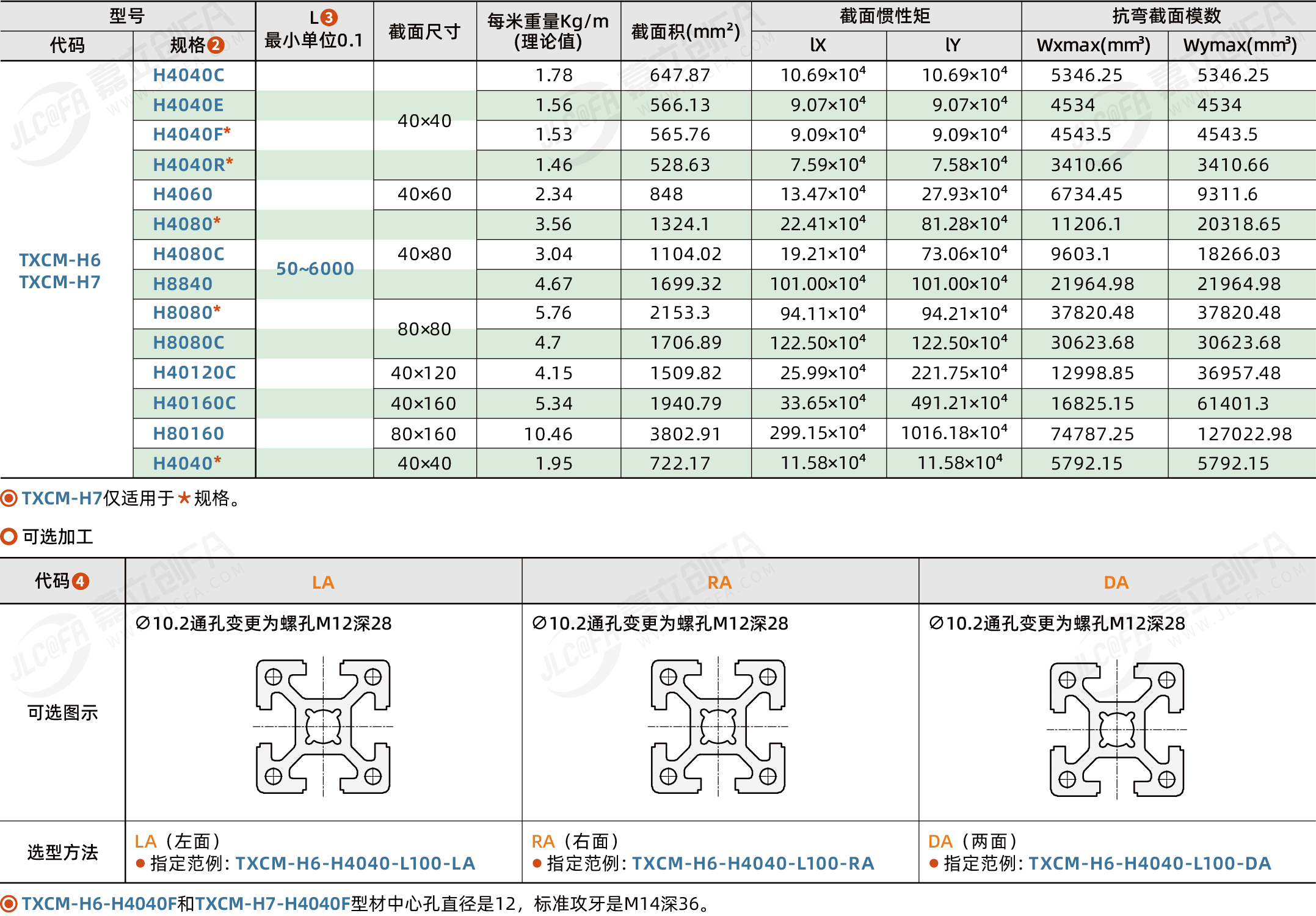1316x916 pixels.
Task: Click the 截面惯性矩 header
Action: (885, 16)
